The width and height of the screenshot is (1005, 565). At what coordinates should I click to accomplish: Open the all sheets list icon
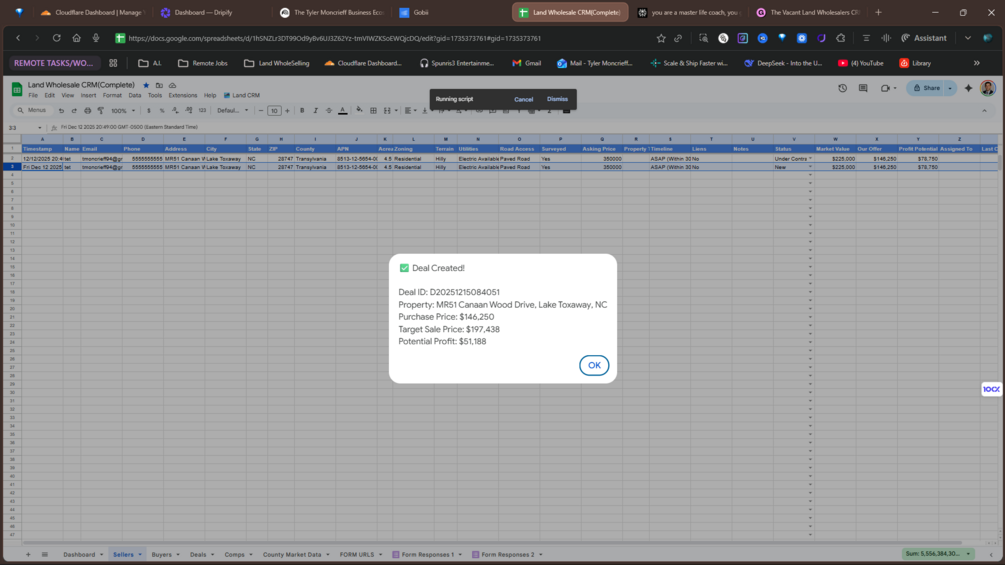click(x=44, y=555)
